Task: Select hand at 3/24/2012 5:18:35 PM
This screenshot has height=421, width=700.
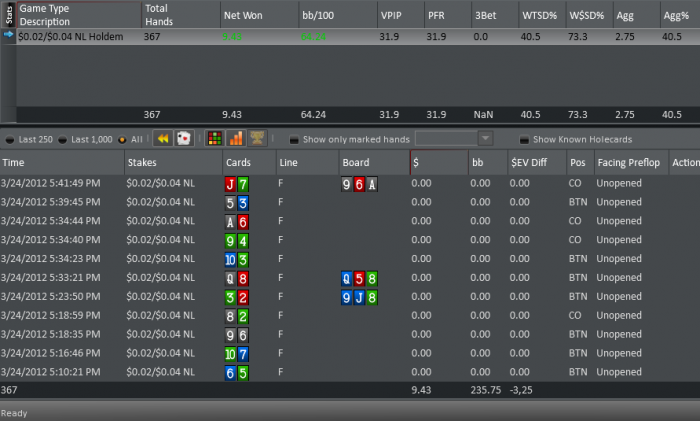Action: pos(350,334)
